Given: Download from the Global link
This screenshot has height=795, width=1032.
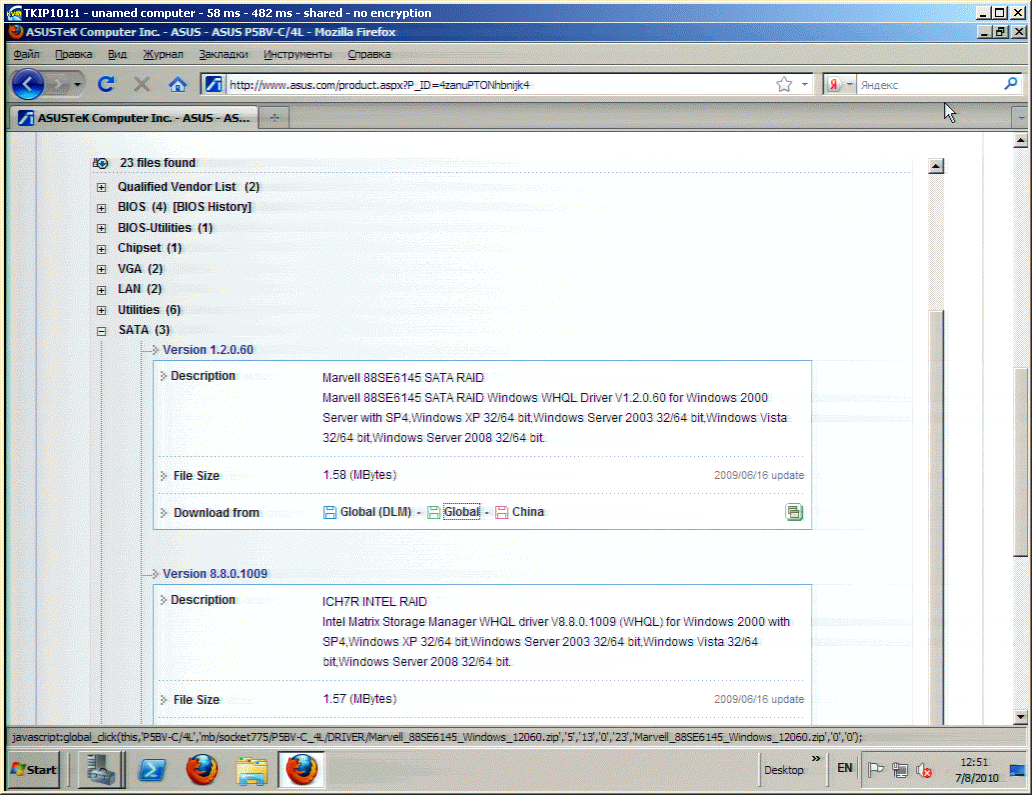Looking at the screenshot, I should 461,511.
